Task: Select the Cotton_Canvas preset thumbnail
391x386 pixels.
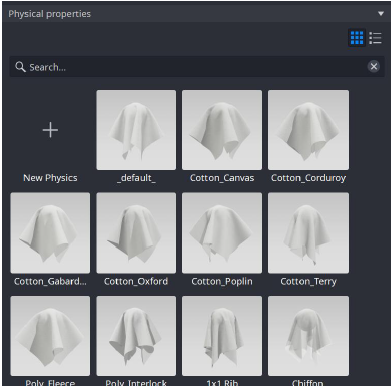Action: pyautogui.click(x=222, y=130)
